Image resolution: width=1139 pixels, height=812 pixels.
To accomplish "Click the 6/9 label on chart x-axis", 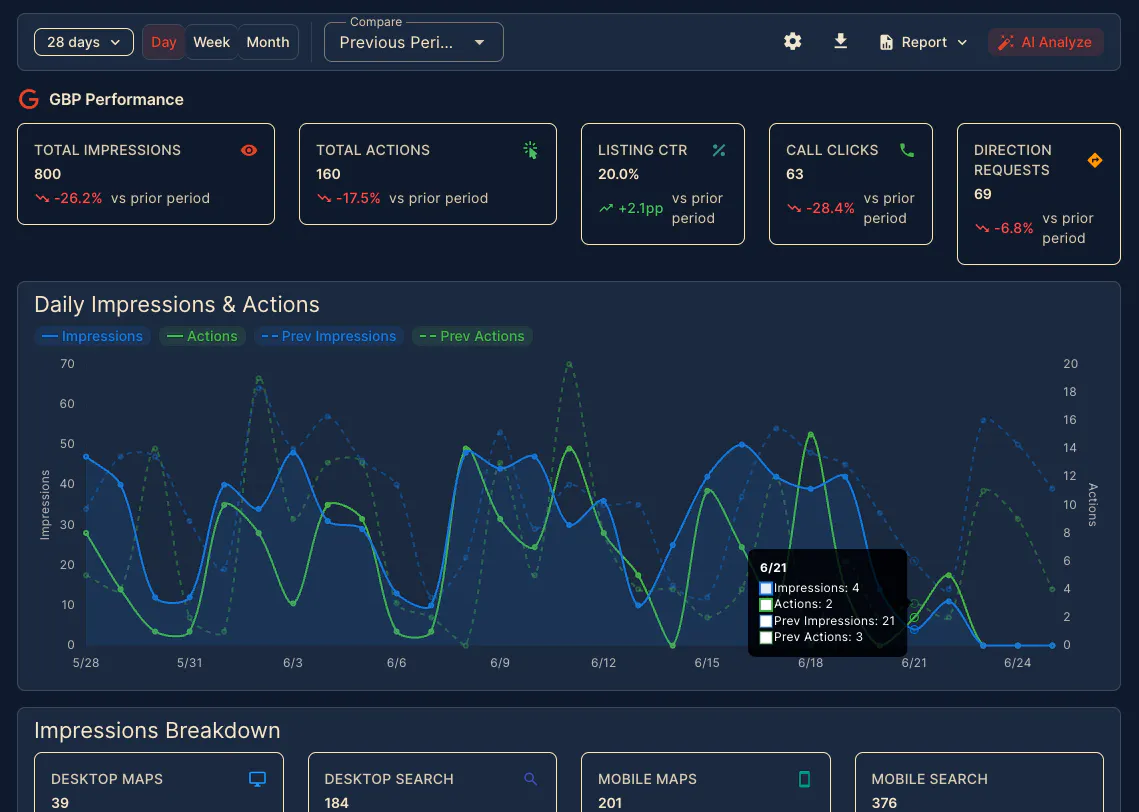I will pos(500,662).
